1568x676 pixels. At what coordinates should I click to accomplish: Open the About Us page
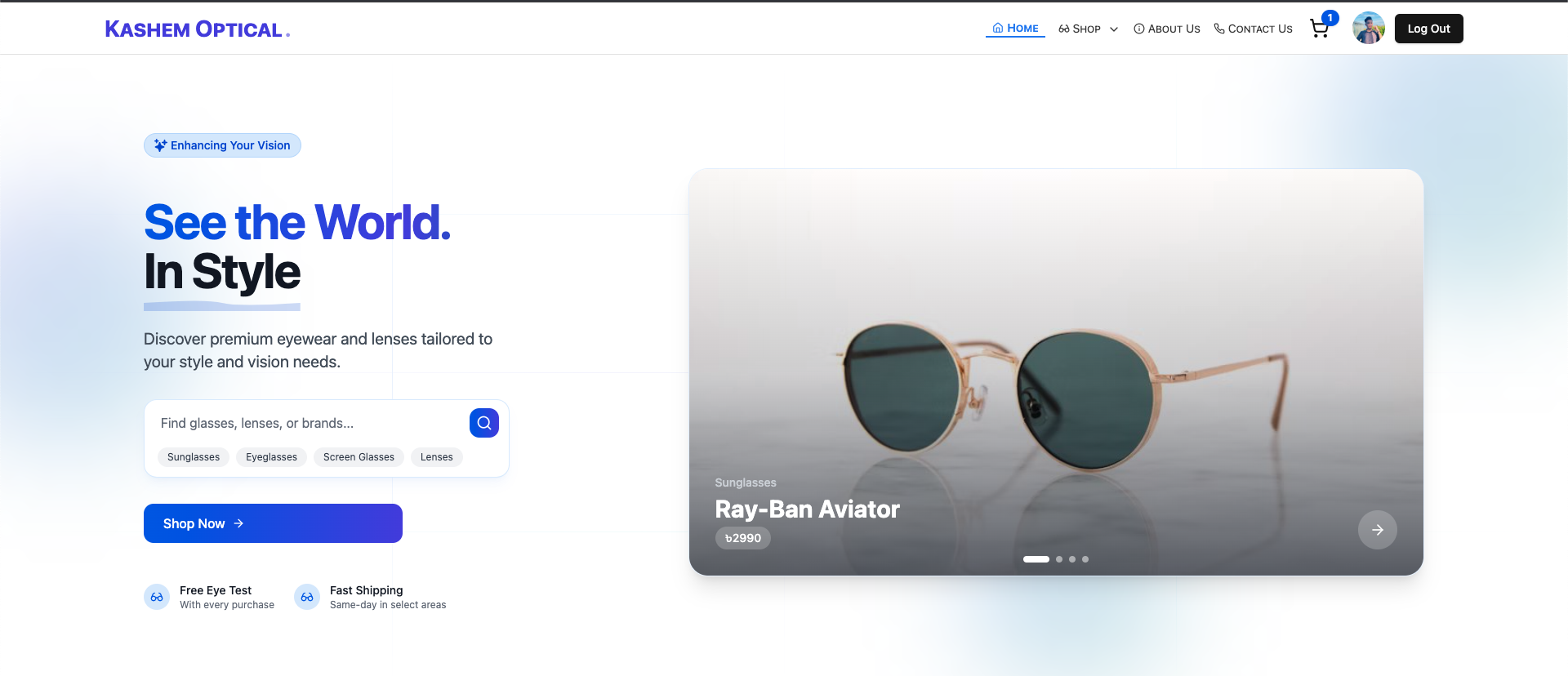1167,29
